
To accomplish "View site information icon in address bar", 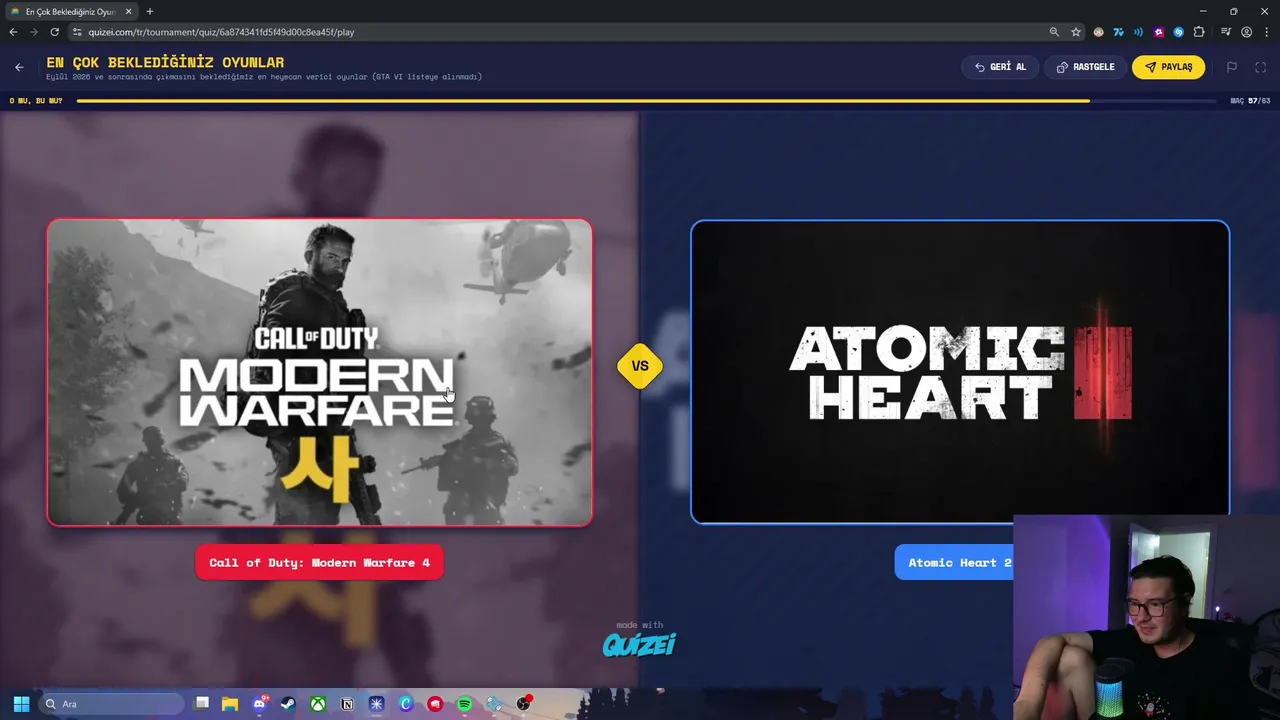I will pyautogui.click(x=77, y=32).
